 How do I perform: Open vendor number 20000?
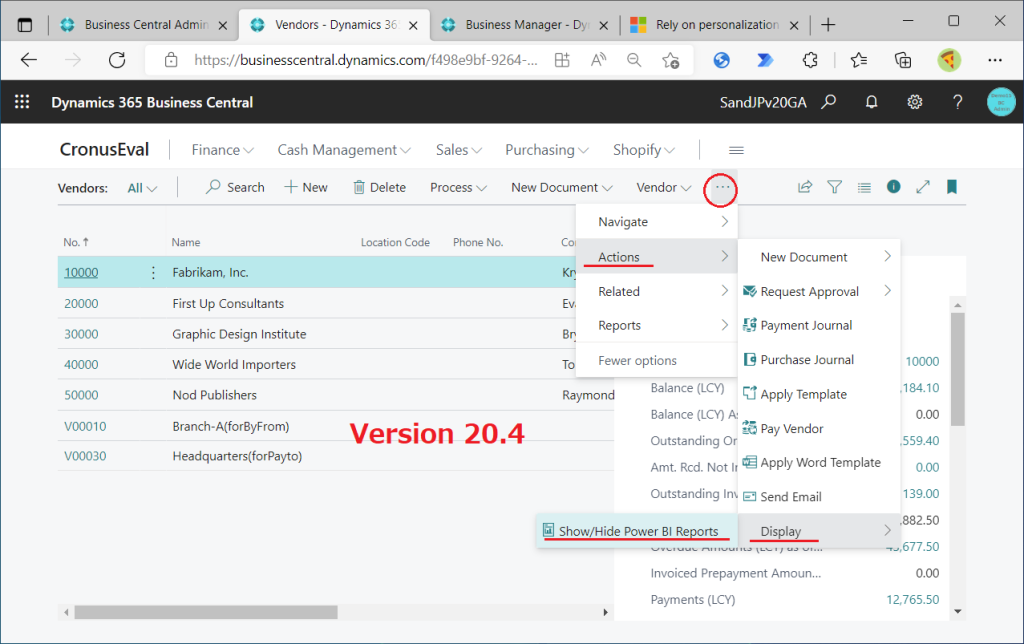tap(81, 304)
